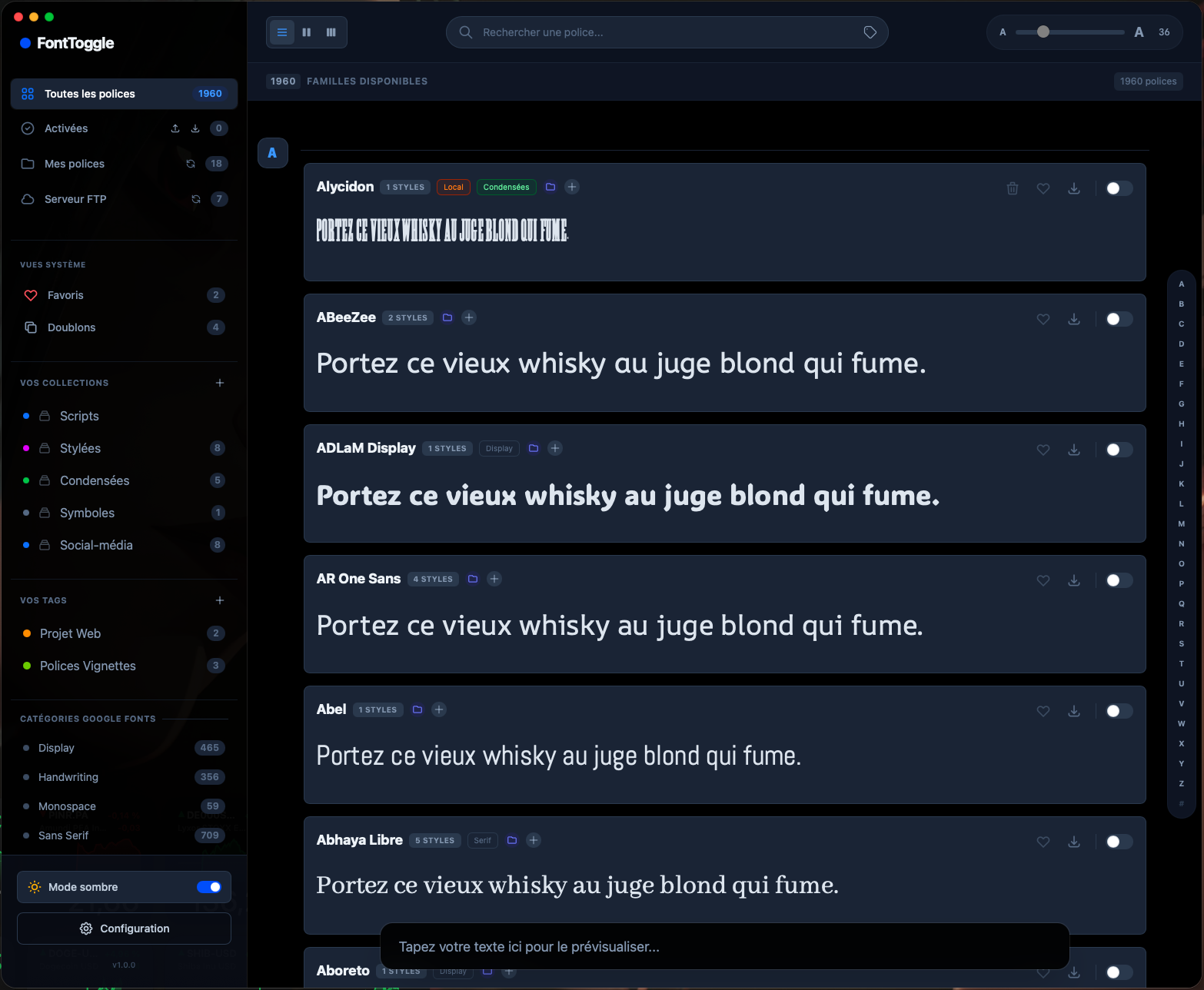The width and height of the screenshot is (1204, 990).
Task: Click the export icon next to Activées
Action: tap(175, 128)
